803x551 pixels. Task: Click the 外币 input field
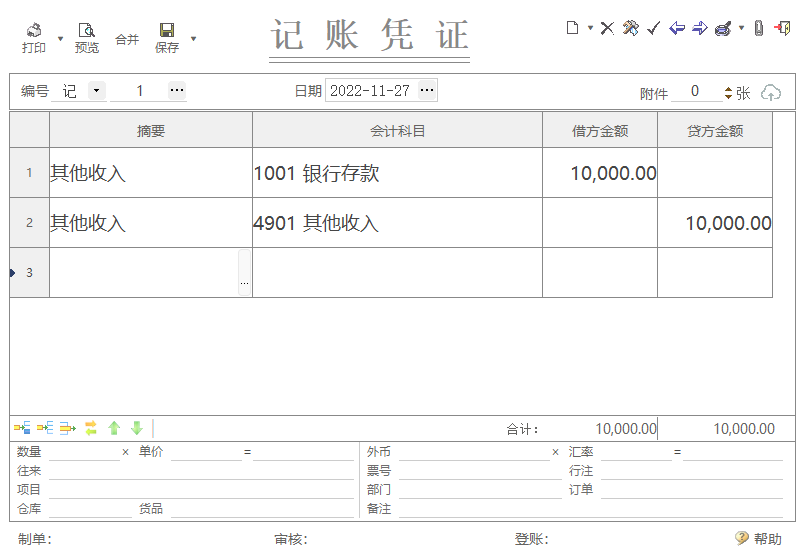474,452
